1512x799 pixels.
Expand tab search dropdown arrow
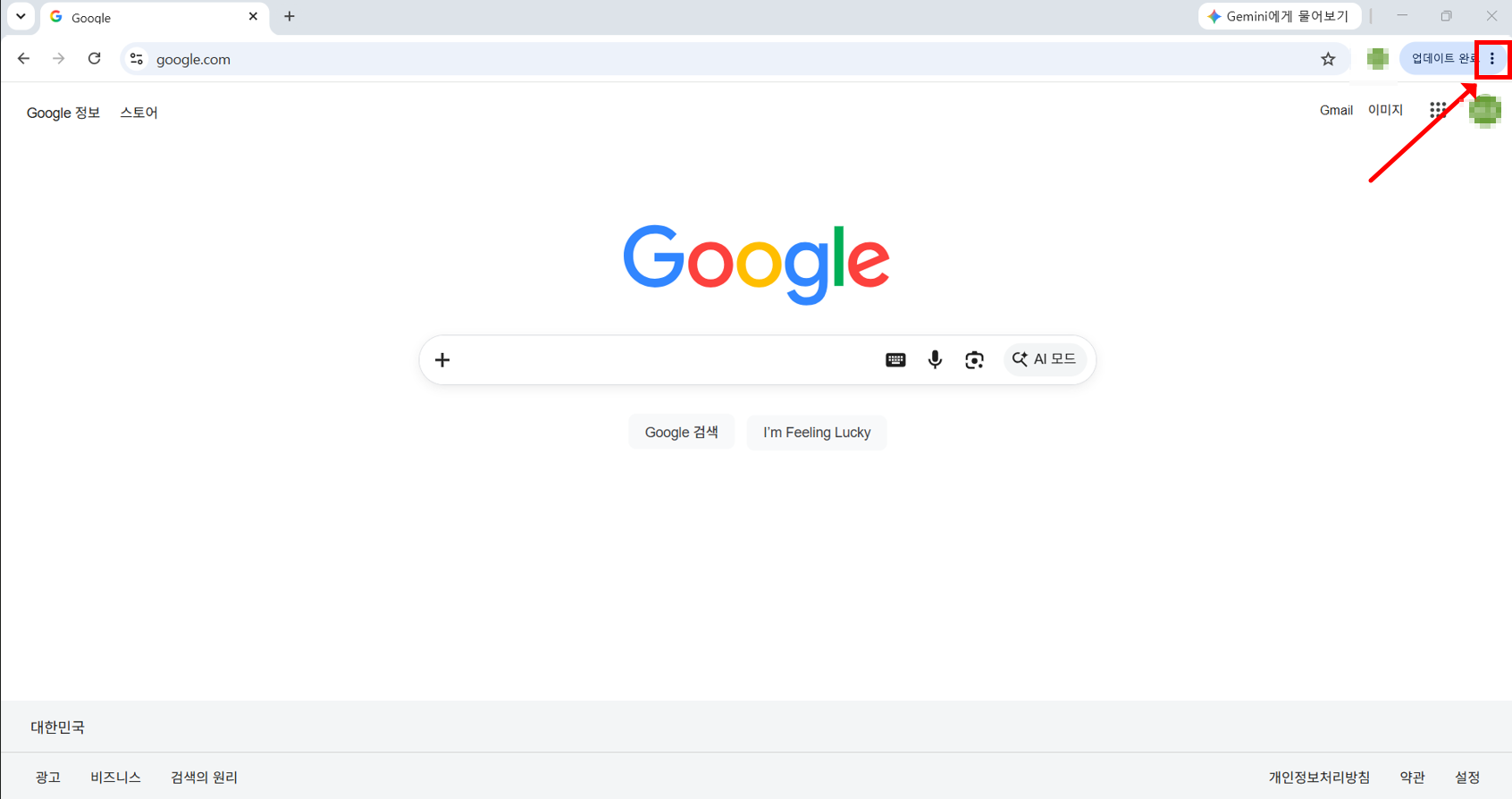tap(21, 16)
